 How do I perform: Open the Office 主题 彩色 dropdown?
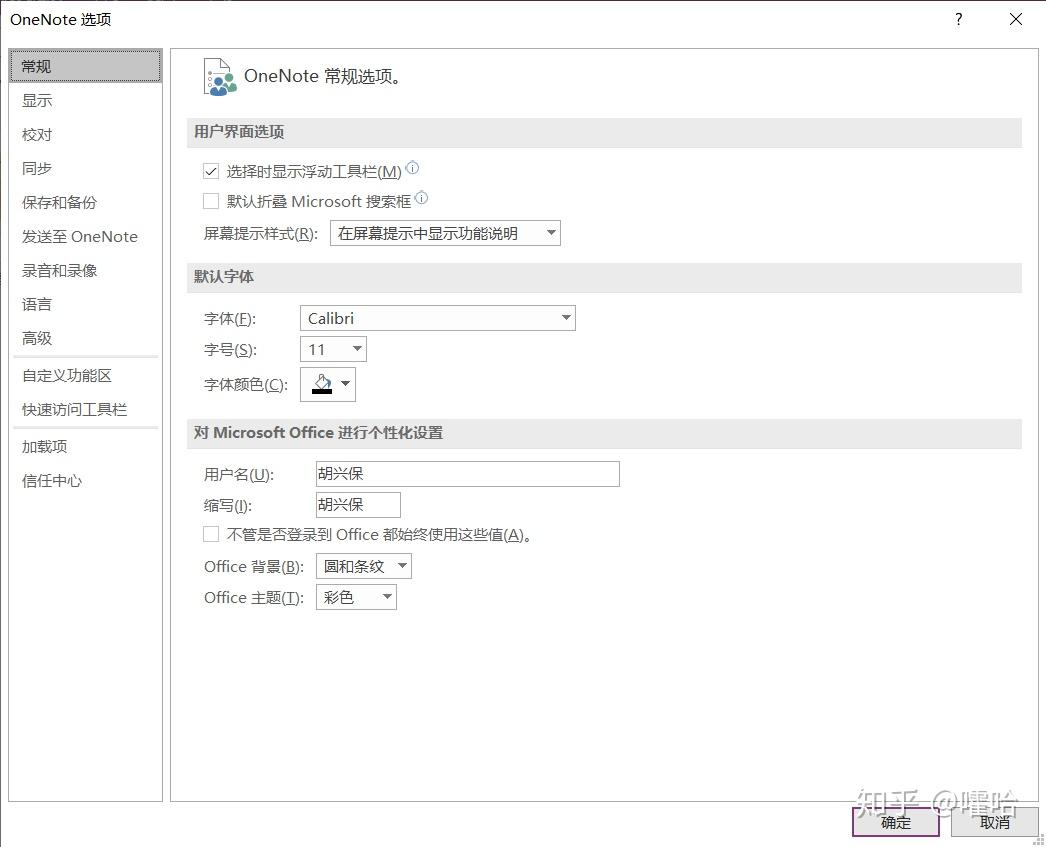pyautogui.click(x=356, y=597)
